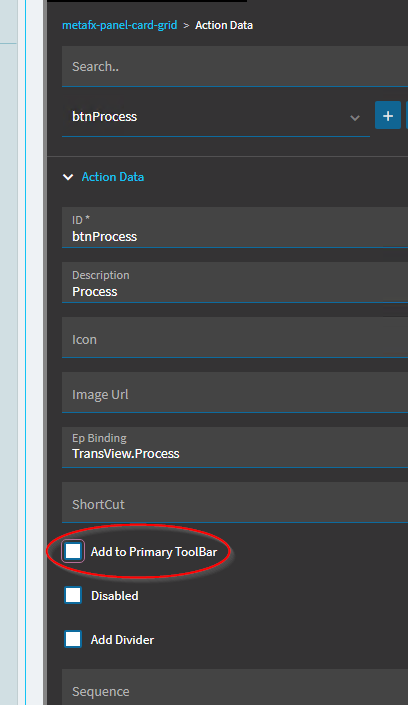
Task: Click the gray vertical panel splitter bar
Action: (45, 352)
